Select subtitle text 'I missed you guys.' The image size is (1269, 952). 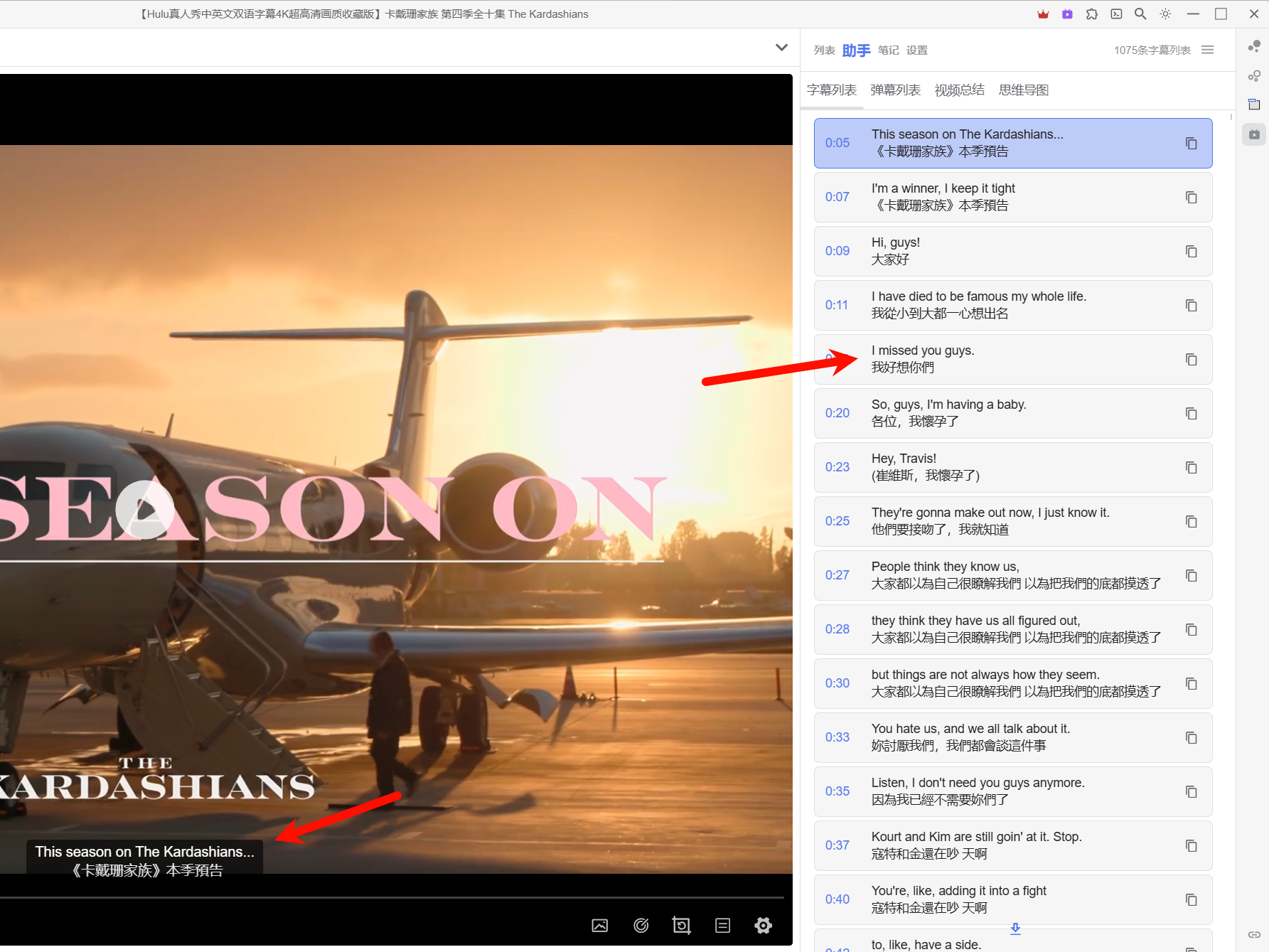click(923, 351)
